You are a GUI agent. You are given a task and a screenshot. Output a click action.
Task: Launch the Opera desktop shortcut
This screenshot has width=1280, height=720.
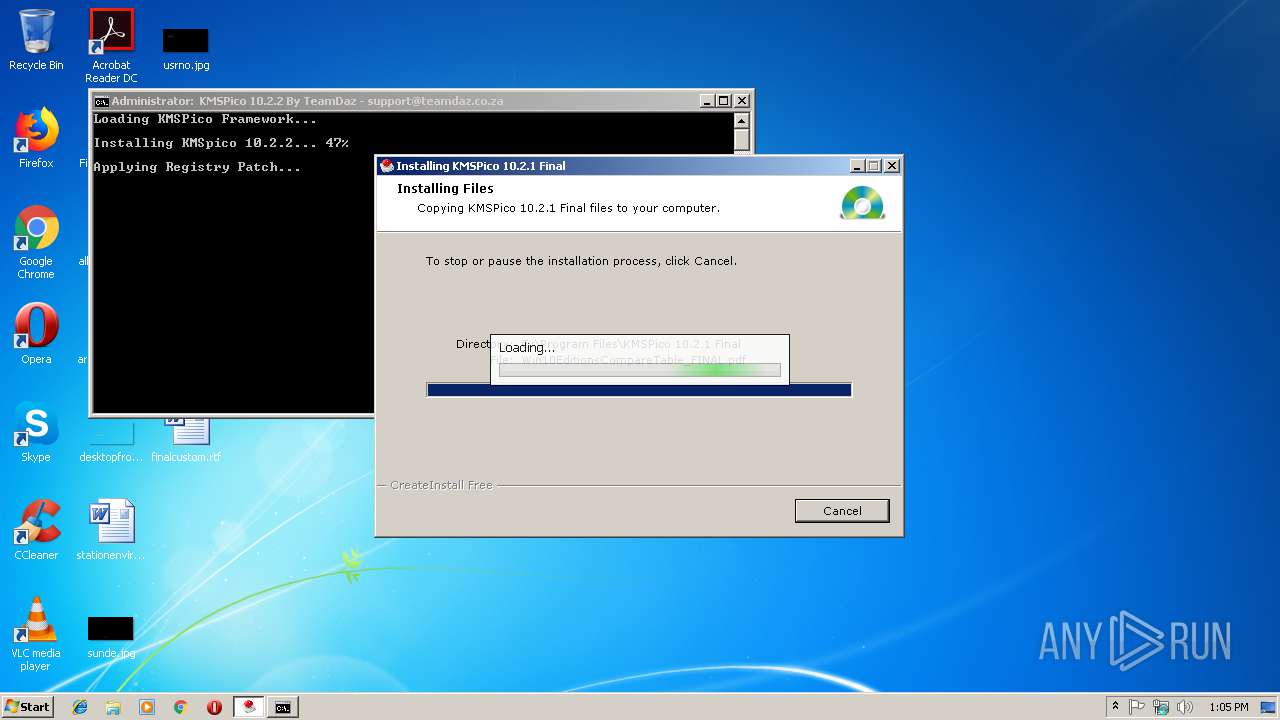(36, 334)
